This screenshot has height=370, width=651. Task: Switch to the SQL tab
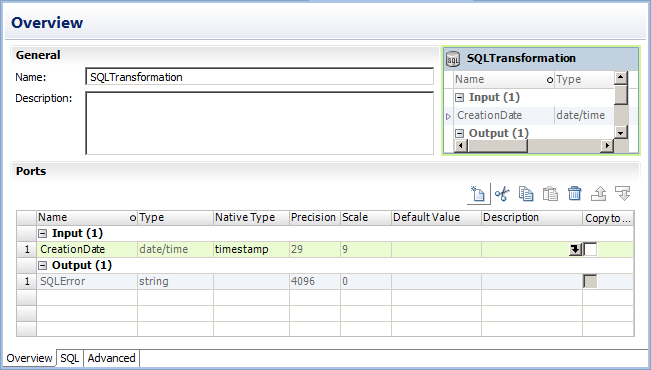(70, 358)
